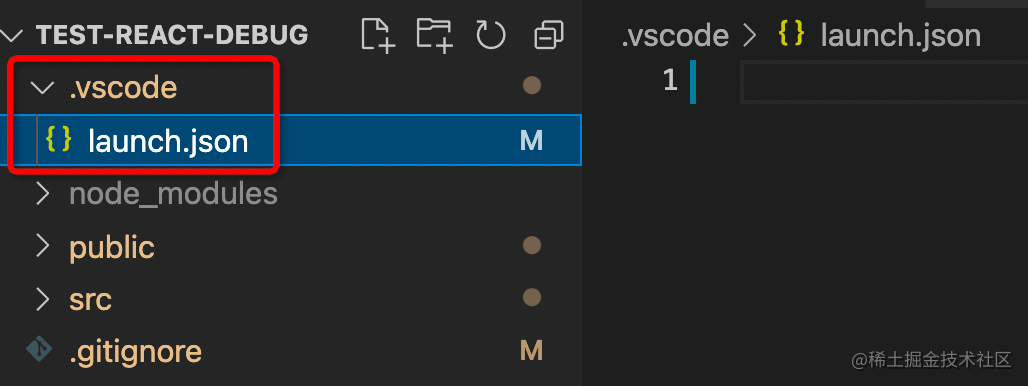The height and width of the screenshot is (386, 1028).
Task: Expand the public folder chevron
Action: [x=43, y=246]
